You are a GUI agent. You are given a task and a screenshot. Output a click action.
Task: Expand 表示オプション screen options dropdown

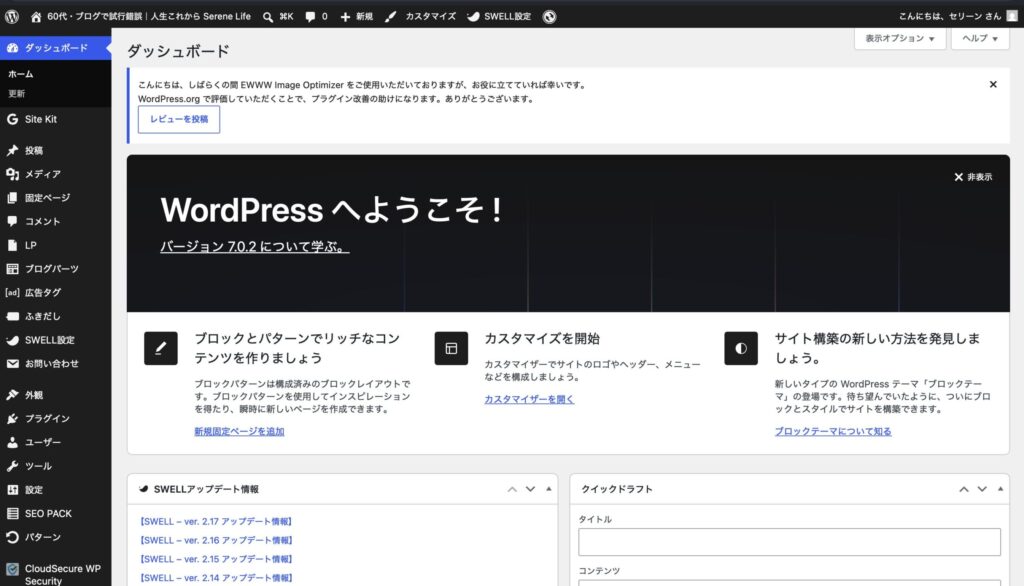[x=899, y=39]
